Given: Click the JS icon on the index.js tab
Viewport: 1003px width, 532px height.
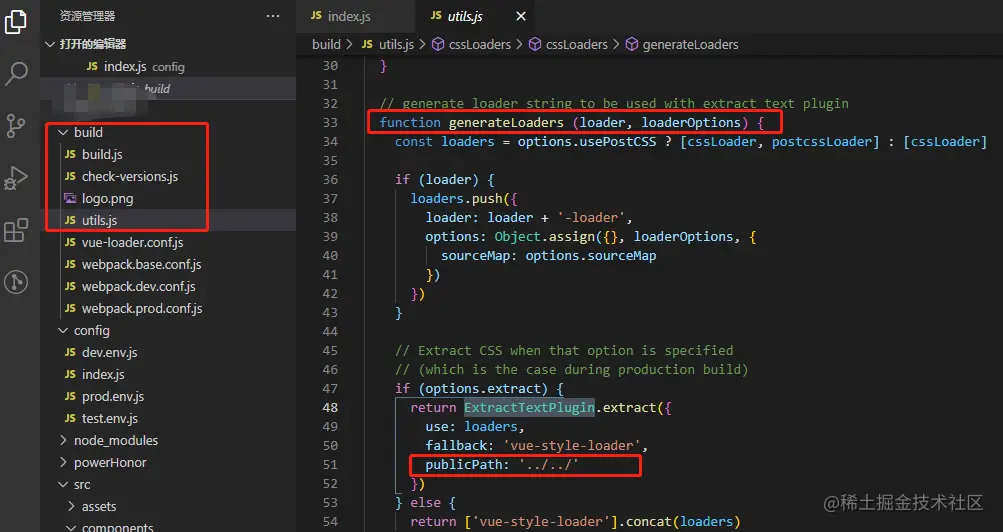Looking at the screenshot, I should 316,15.
